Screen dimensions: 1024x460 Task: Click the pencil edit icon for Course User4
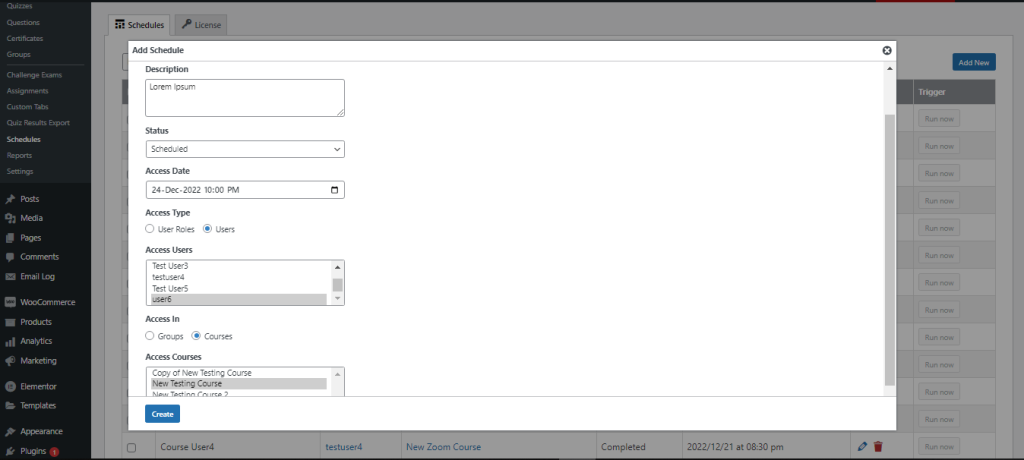click(x=862, y=447)
